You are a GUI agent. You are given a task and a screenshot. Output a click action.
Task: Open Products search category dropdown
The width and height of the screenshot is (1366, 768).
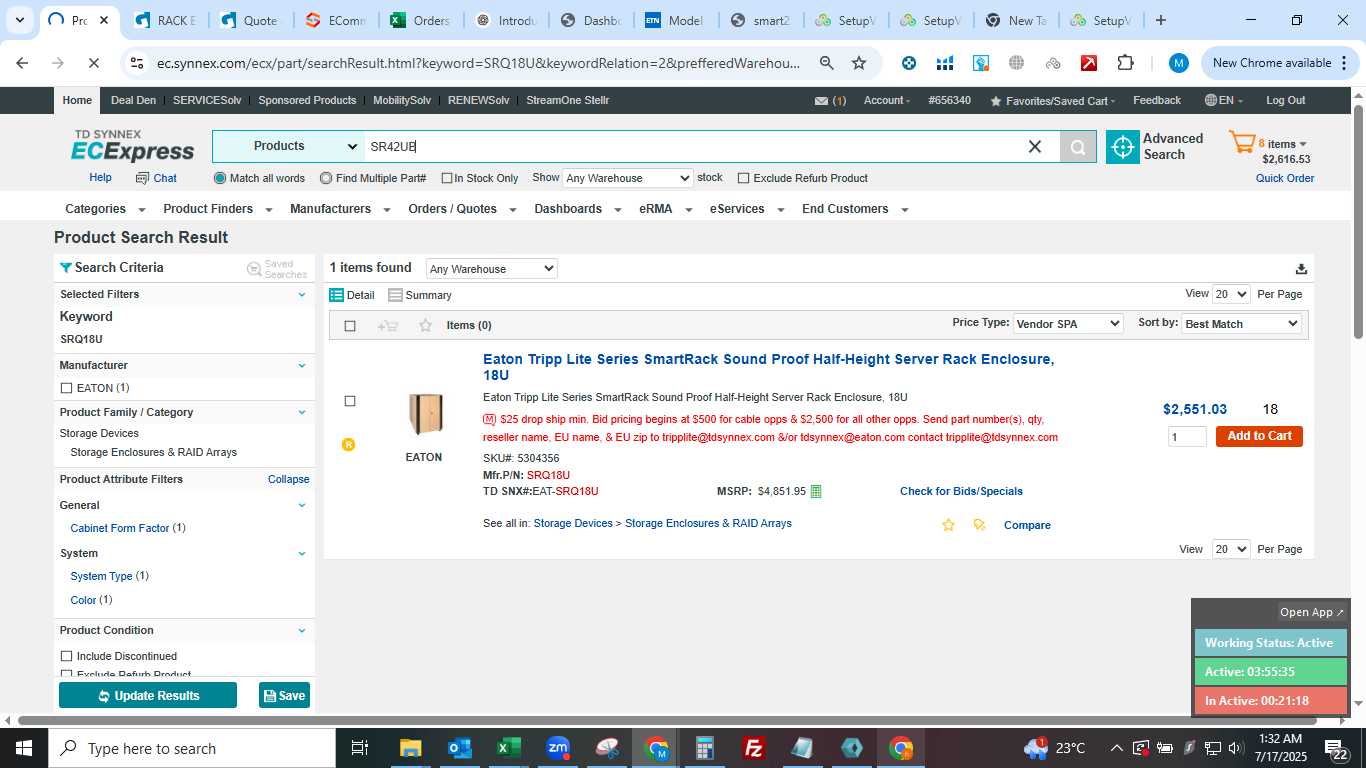290,147
